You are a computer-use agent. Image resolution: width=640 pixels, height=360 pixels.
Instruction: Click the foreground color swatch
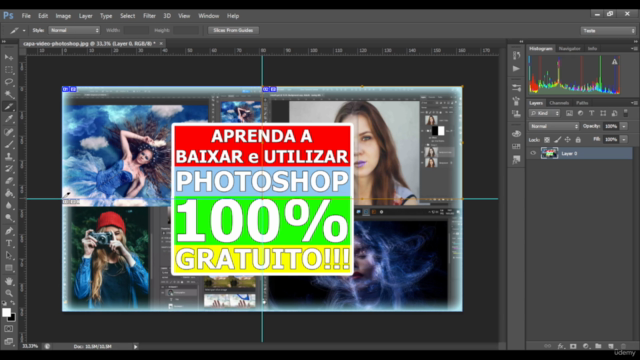(x=6, y=312)
